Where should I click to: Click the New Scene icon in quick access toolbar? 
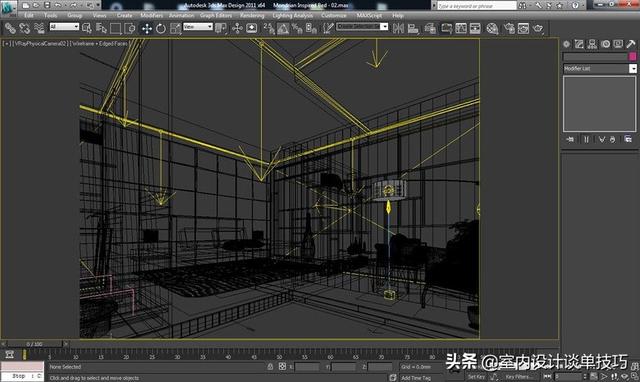(x=26, y=5)
